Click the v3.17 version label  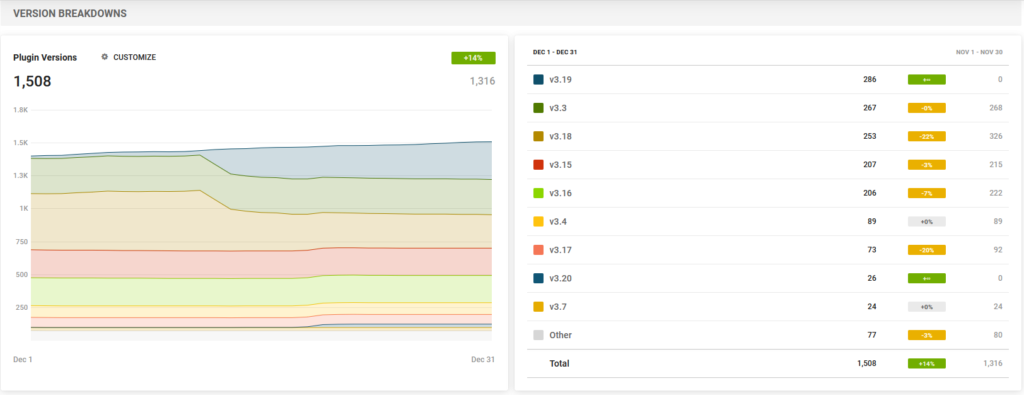point(560,250)
